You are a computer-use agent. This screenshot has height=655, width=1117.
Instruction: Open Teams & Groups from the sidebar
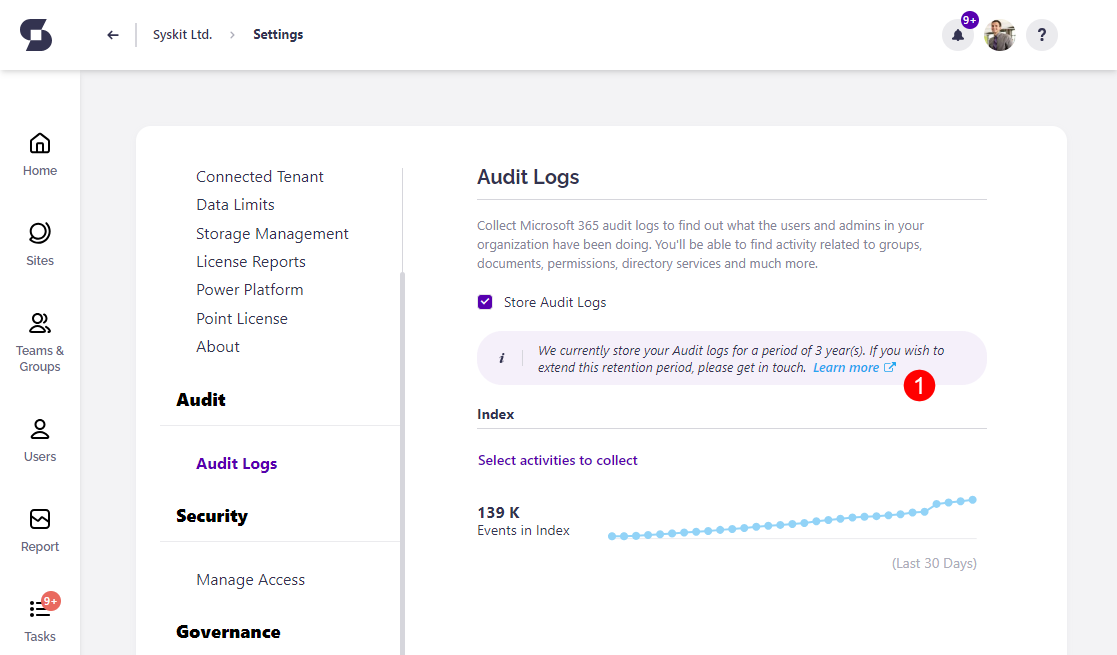coord(39,333)
